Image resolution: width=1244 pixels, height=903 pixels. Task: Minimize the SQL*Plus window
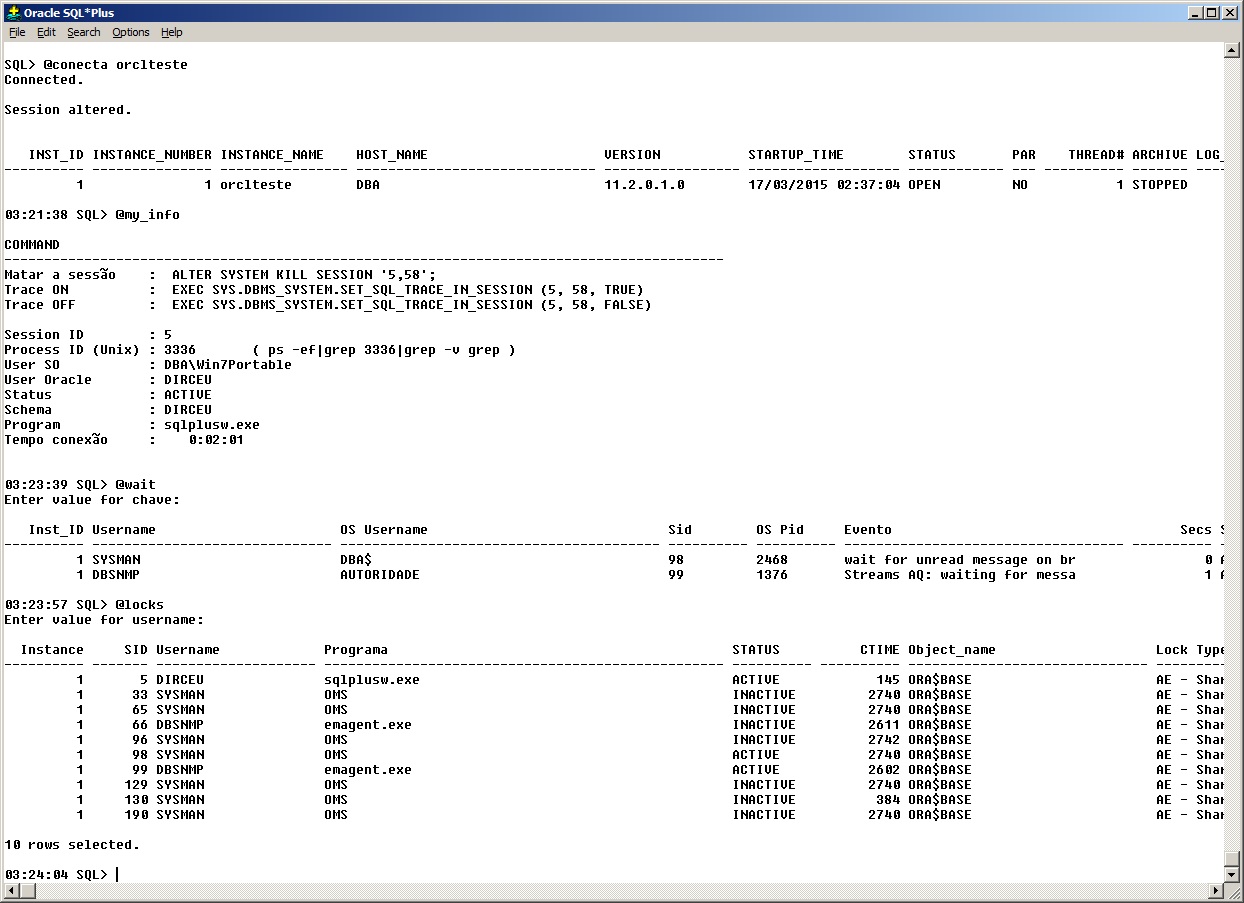tap(1194, 13)
